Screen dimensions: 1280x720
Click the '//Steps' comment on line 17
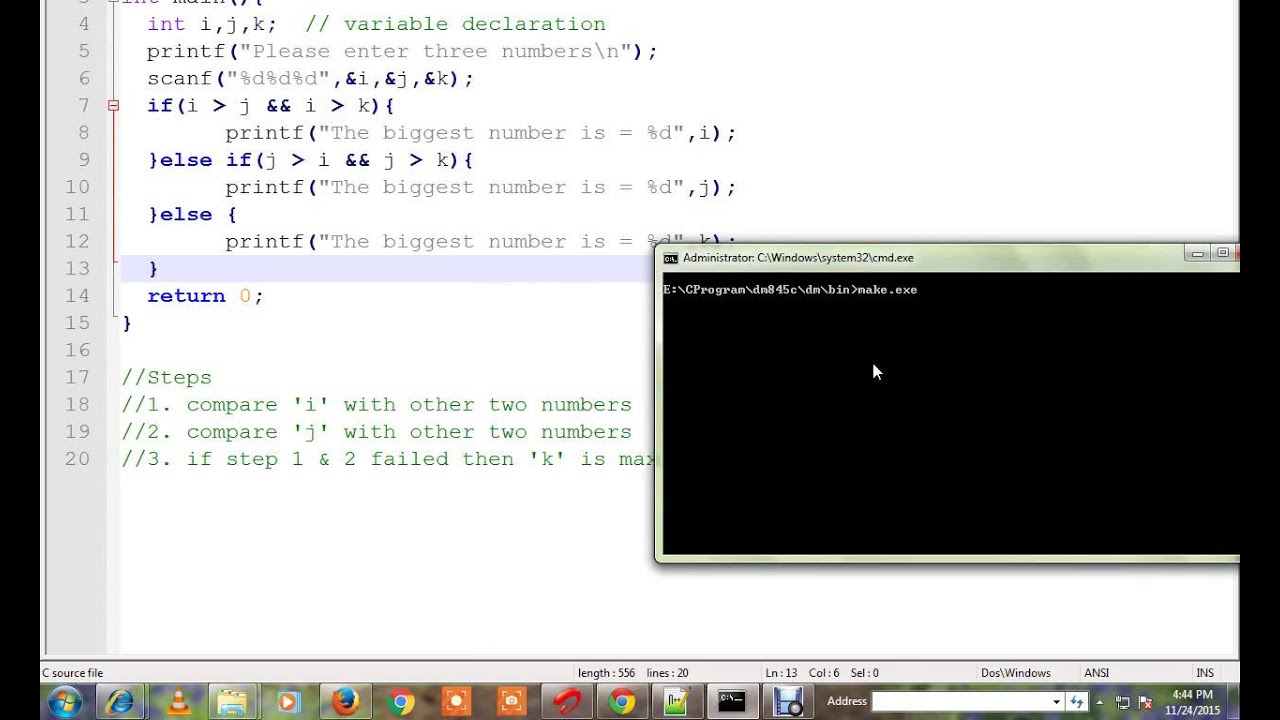[167, 378]
